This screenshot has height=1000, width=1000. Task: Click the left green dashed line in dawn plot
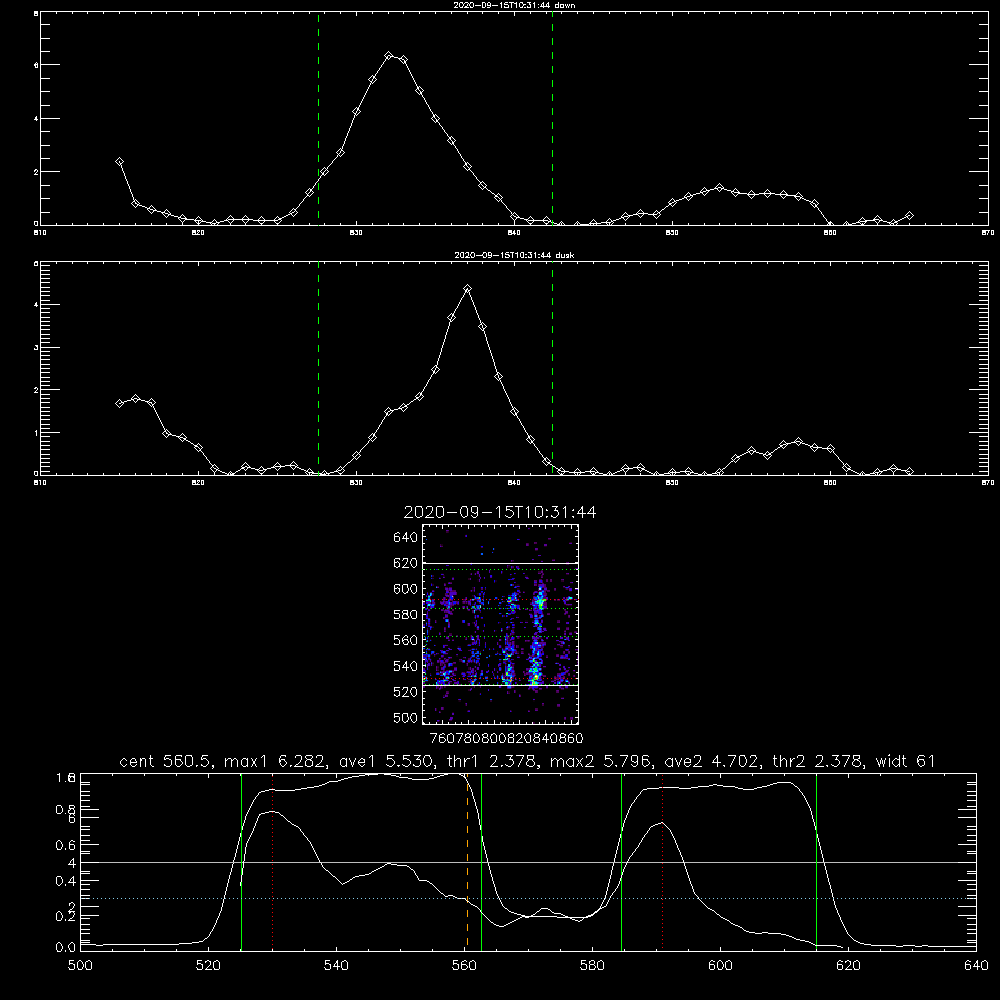pos(318,119)
